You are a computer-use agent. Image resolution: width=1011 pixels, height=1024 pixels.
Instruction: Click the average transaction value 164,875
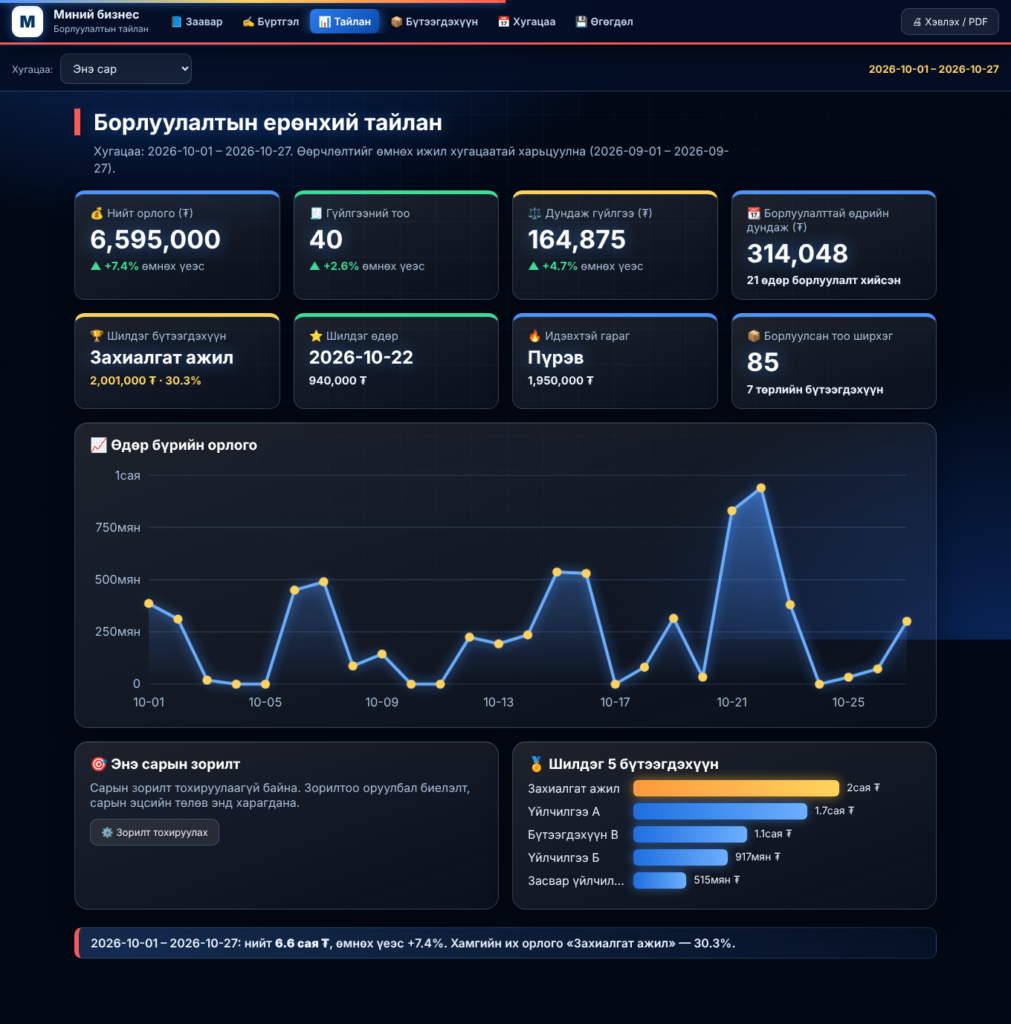[x=577, y=240]
